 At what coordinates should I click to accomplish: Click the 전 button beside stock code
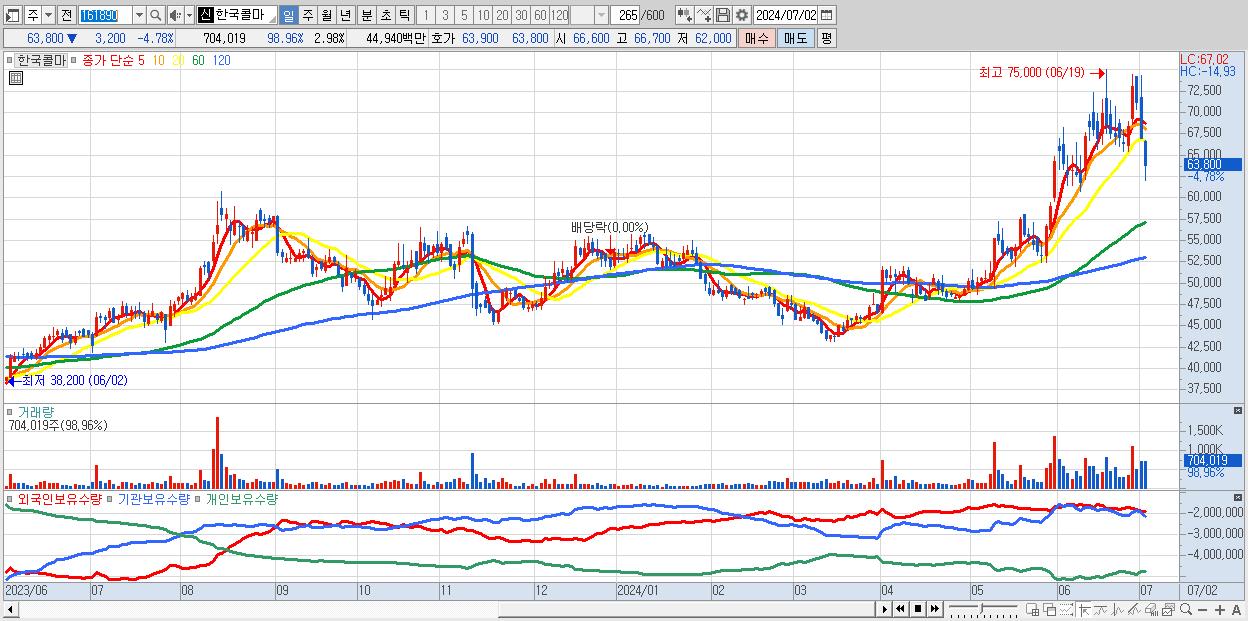[66, 15]
